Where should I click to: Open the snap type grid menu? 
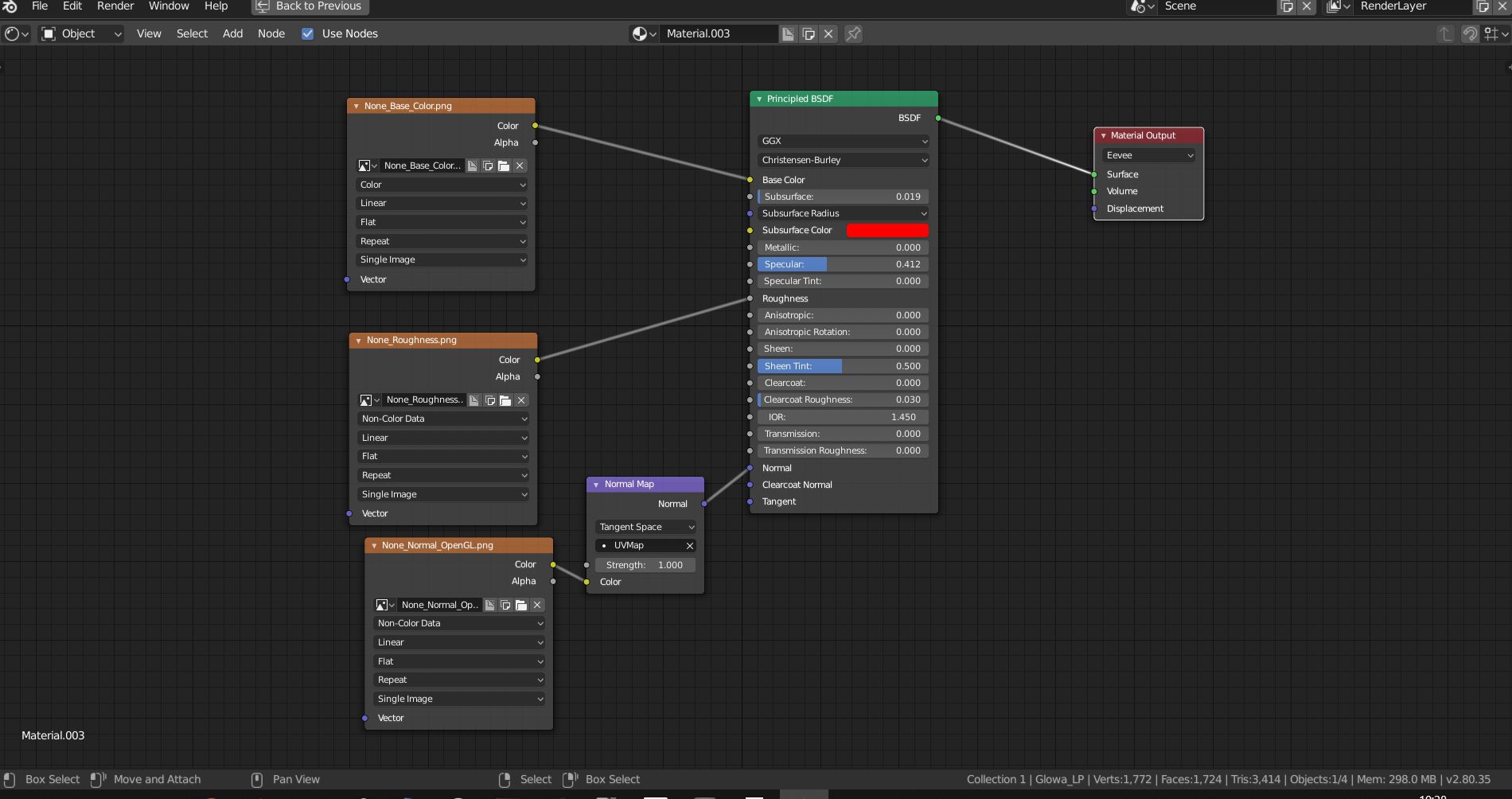[1496, 33]
